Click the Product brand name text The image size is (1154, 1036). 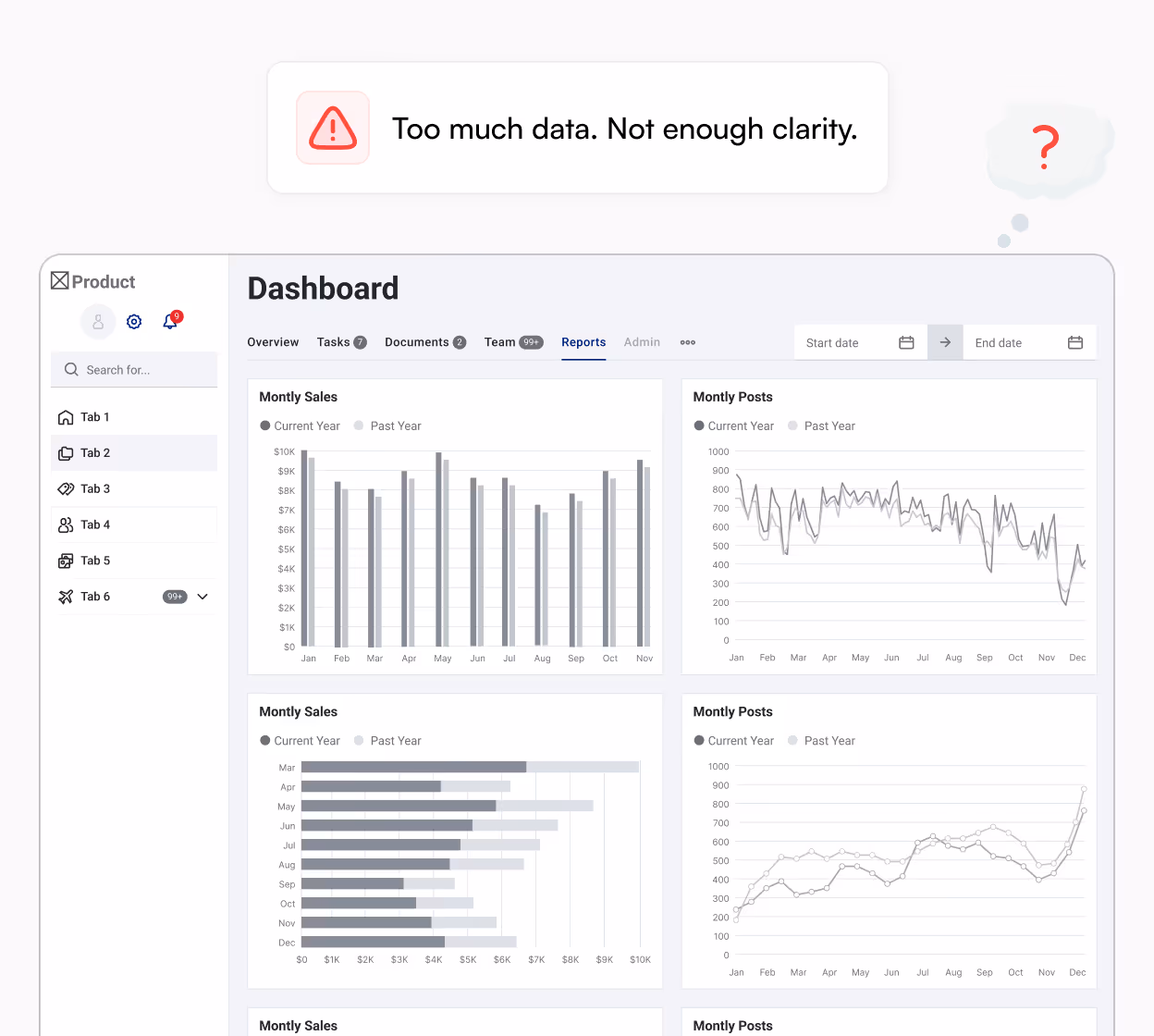coord(104,282)
